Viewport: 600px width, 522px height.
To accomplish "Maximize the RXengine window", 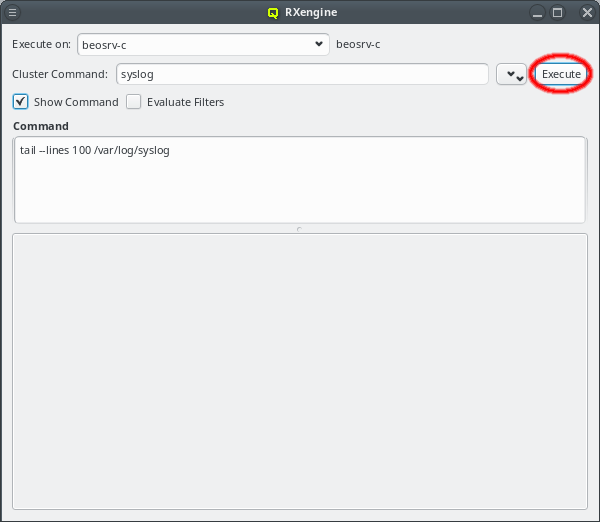I will (x=559, y=13).
